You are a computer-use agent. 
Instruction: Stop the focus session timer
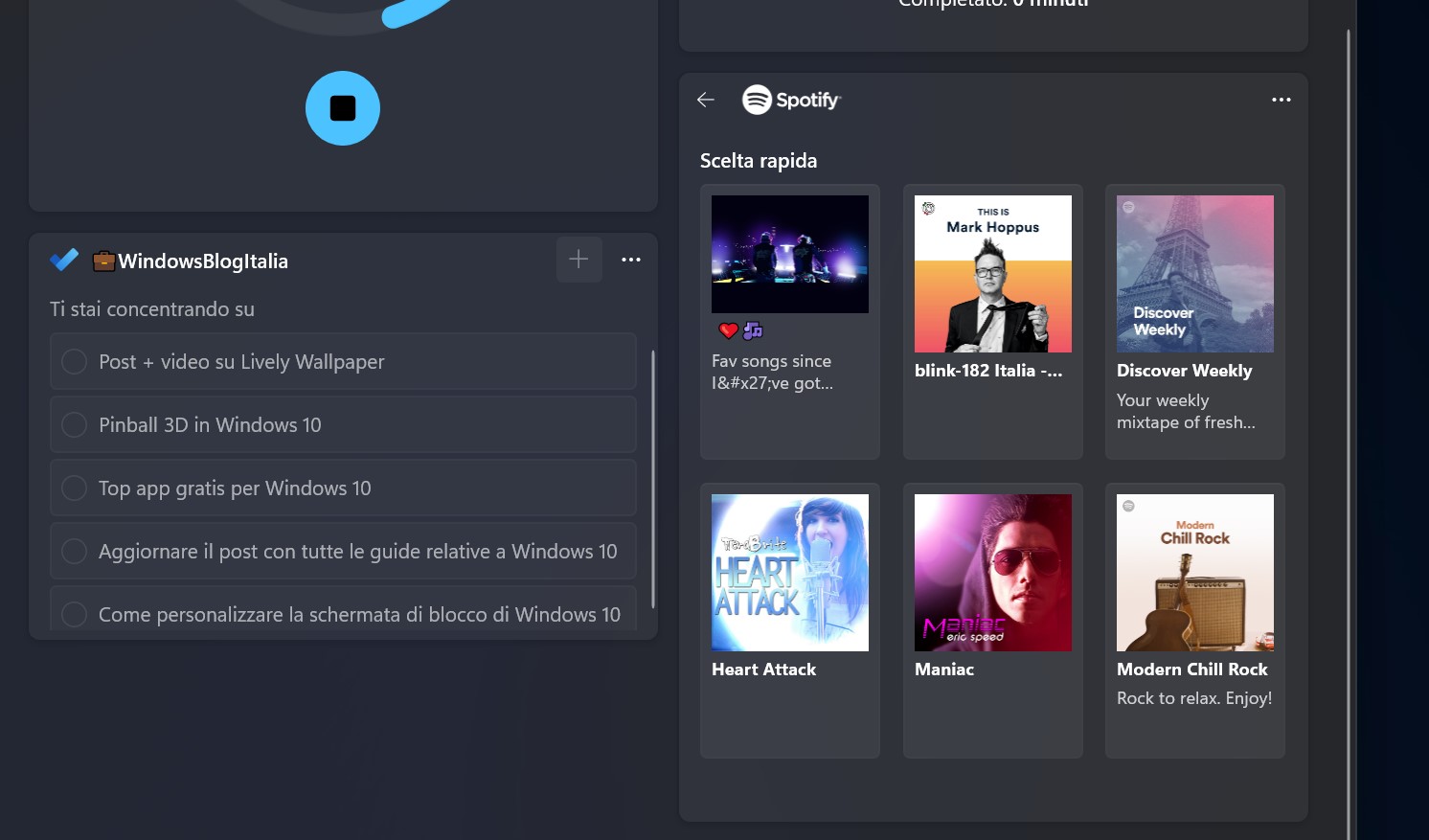click(343, 108)
